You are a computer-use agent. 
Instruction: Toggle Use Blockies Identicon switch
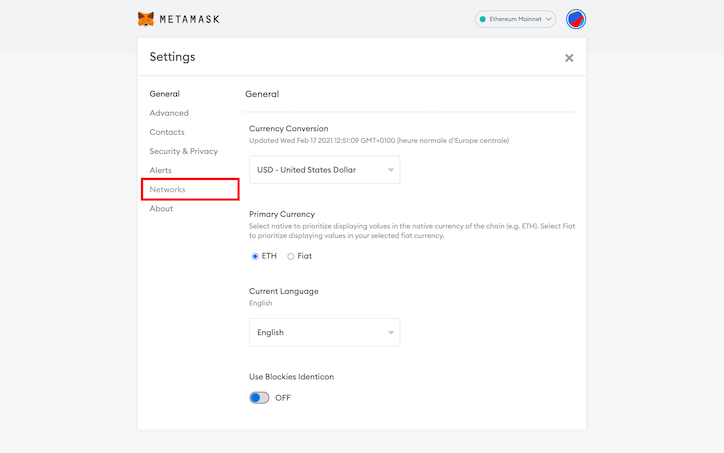pyautogui.click(x=259, y=398)
